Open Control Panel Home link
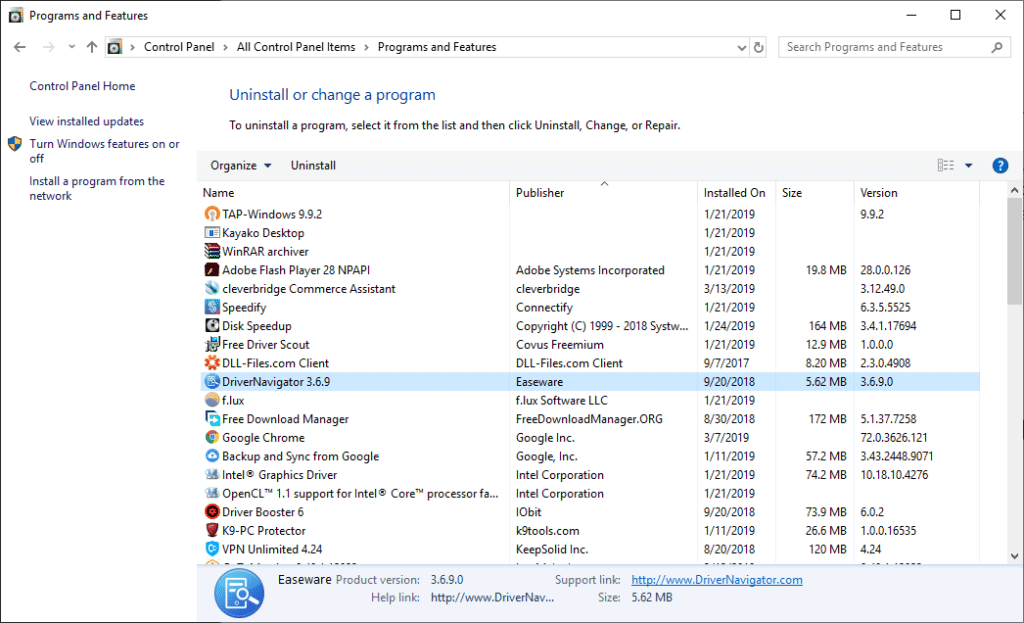This screenshot has width=1024, height=623. pyautogui.click(x=82, y=86)
